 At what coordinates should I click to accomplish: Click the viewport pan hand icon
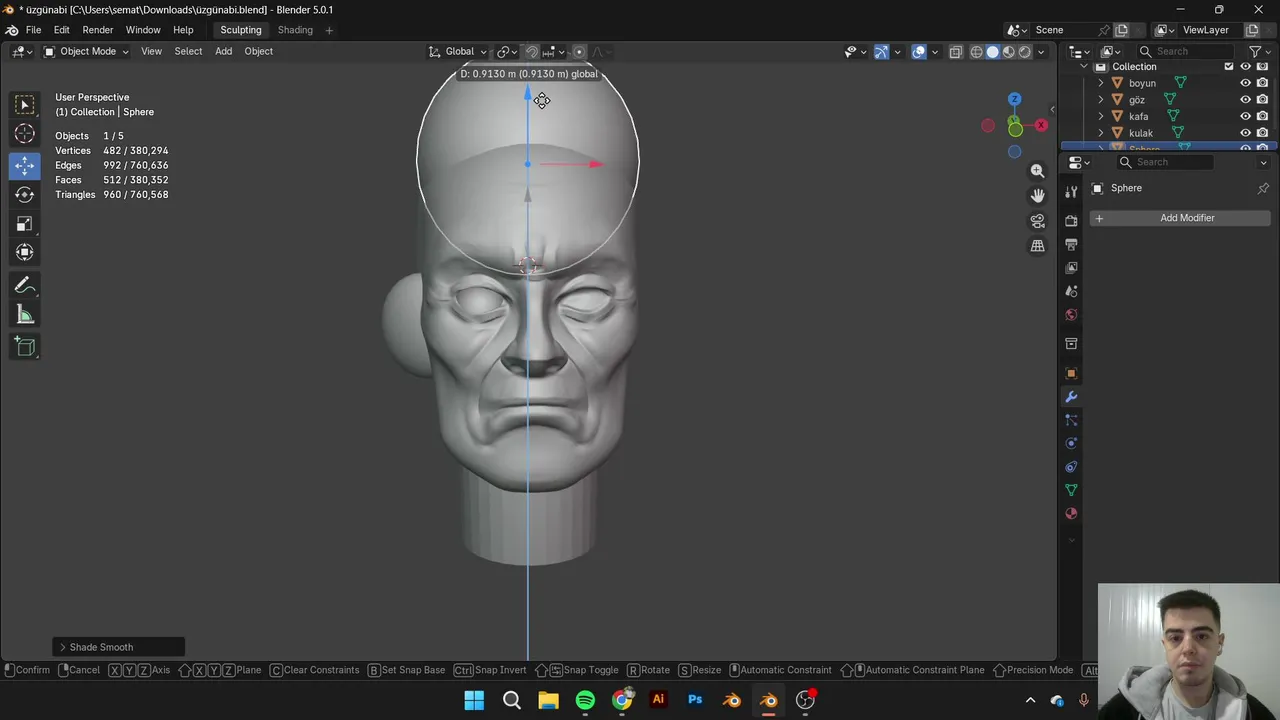click(x=1037, y=196)
